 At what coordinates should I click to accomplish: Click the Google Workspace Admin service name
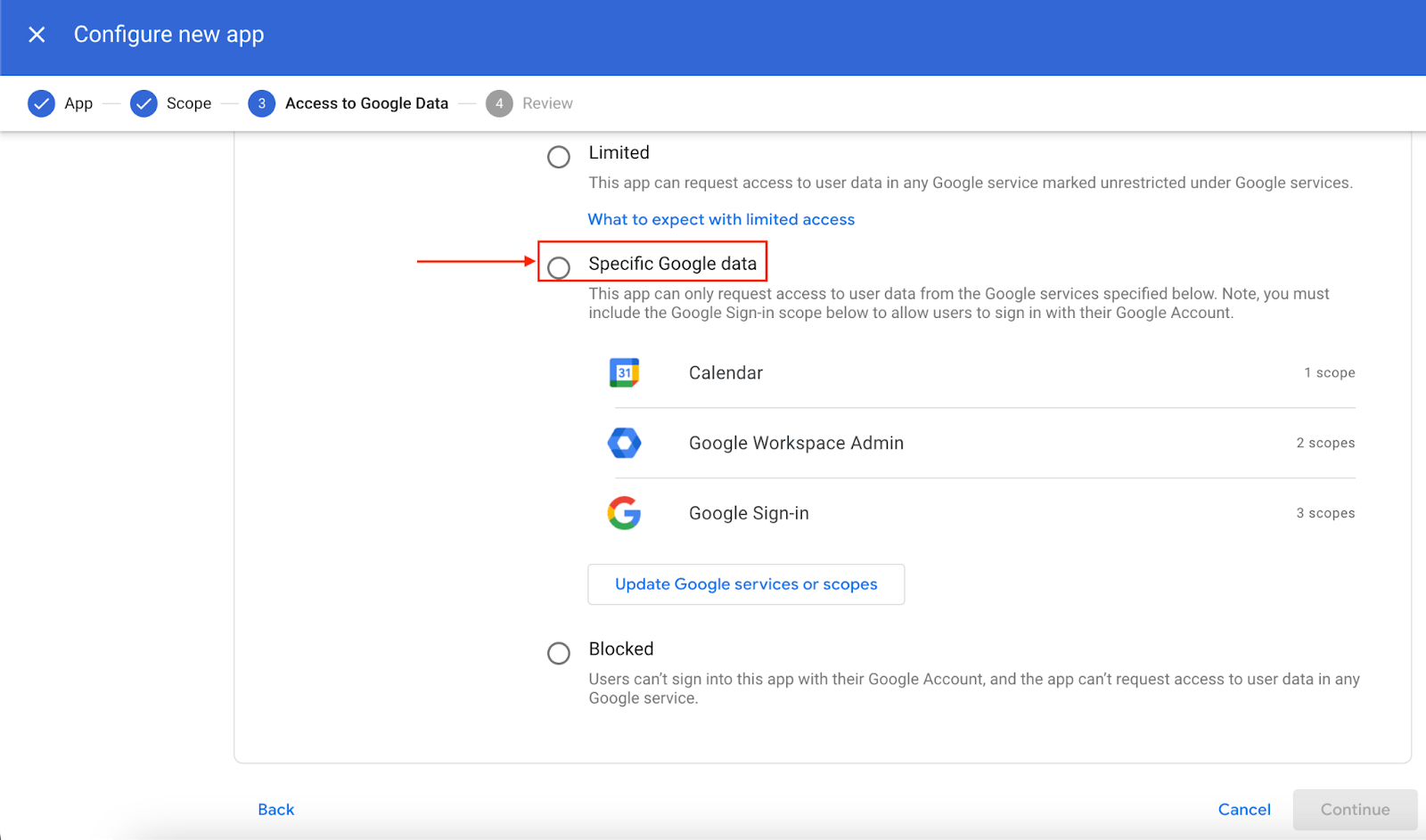click(x=796, y=443)
